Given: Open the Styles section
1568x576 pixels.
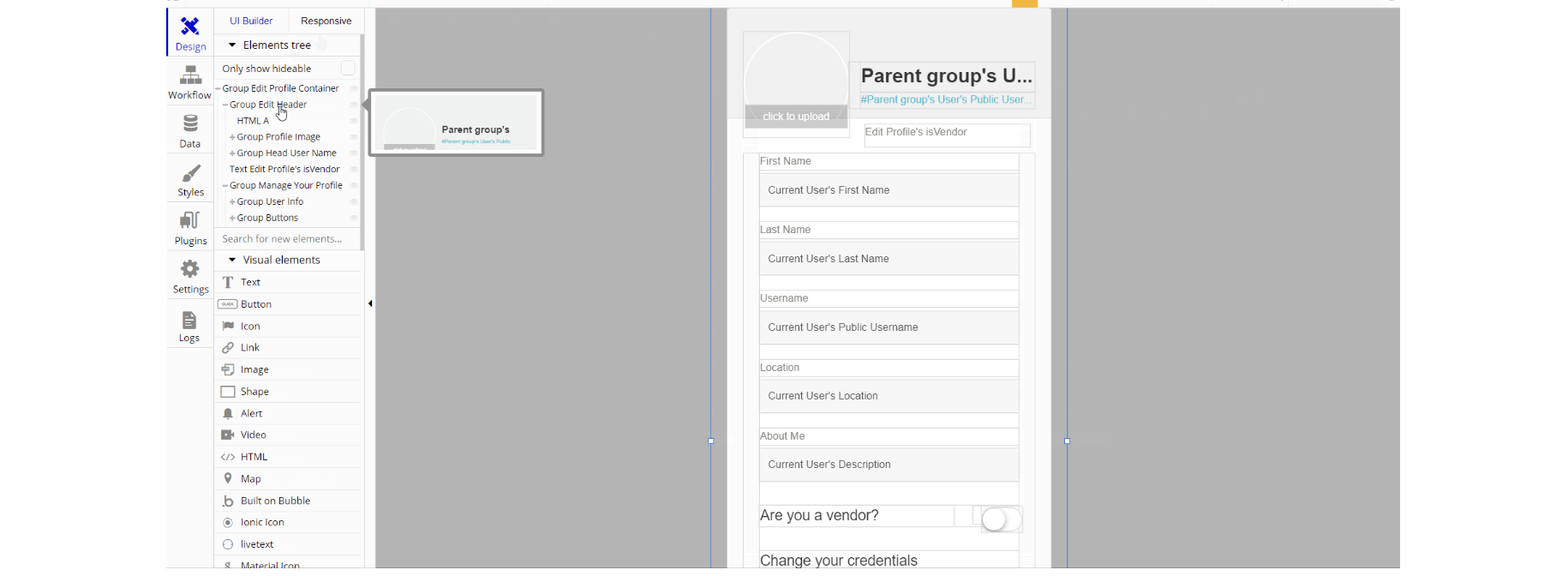Looking at the screenshot, I should pos(190,180).
